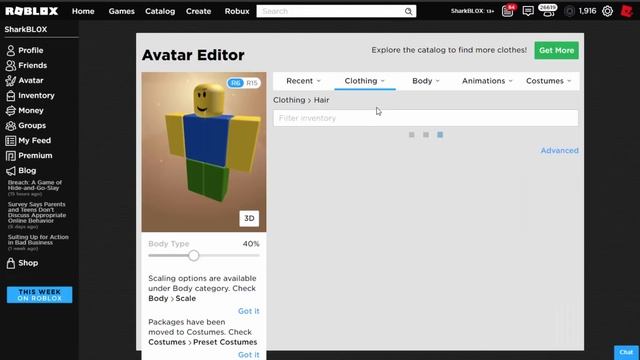Click the Advanced link
This screenshot has width=640, height=360.
(x=560, y=151)
